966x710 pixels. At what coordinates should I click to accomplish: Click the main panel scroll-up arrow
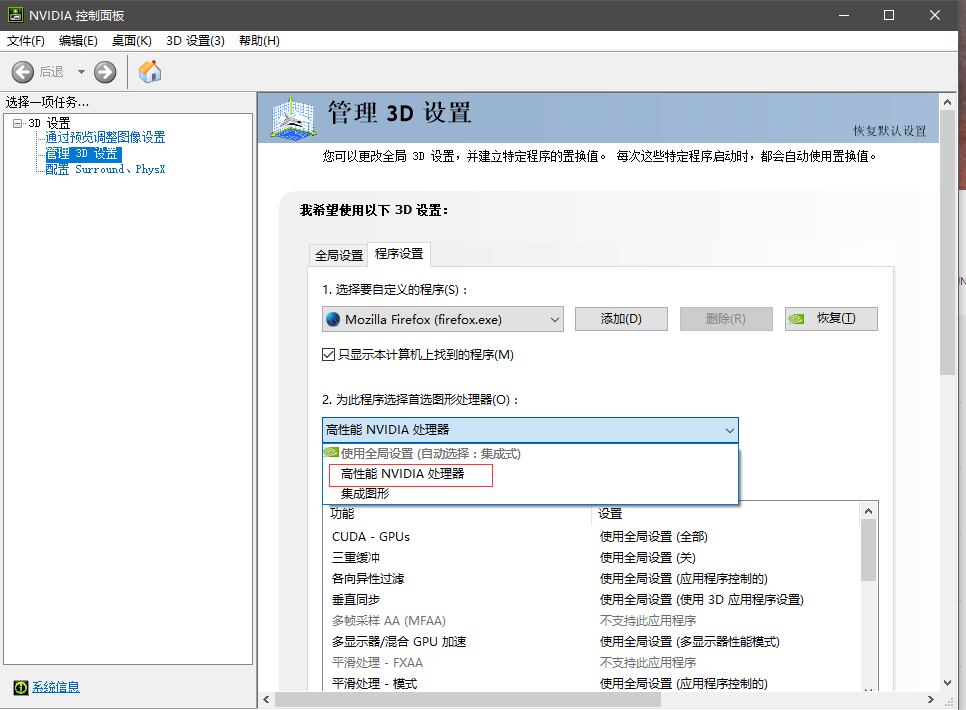click(x=948, y=102)
